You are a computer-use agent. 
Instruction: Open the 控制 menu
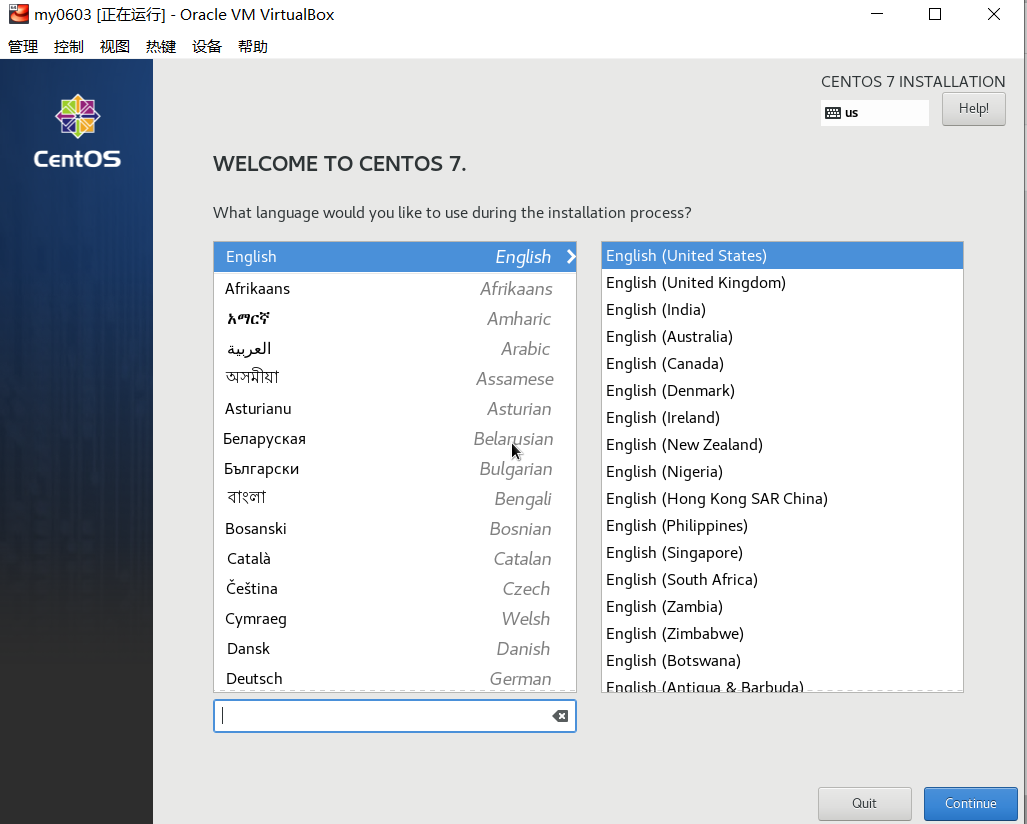69,47
